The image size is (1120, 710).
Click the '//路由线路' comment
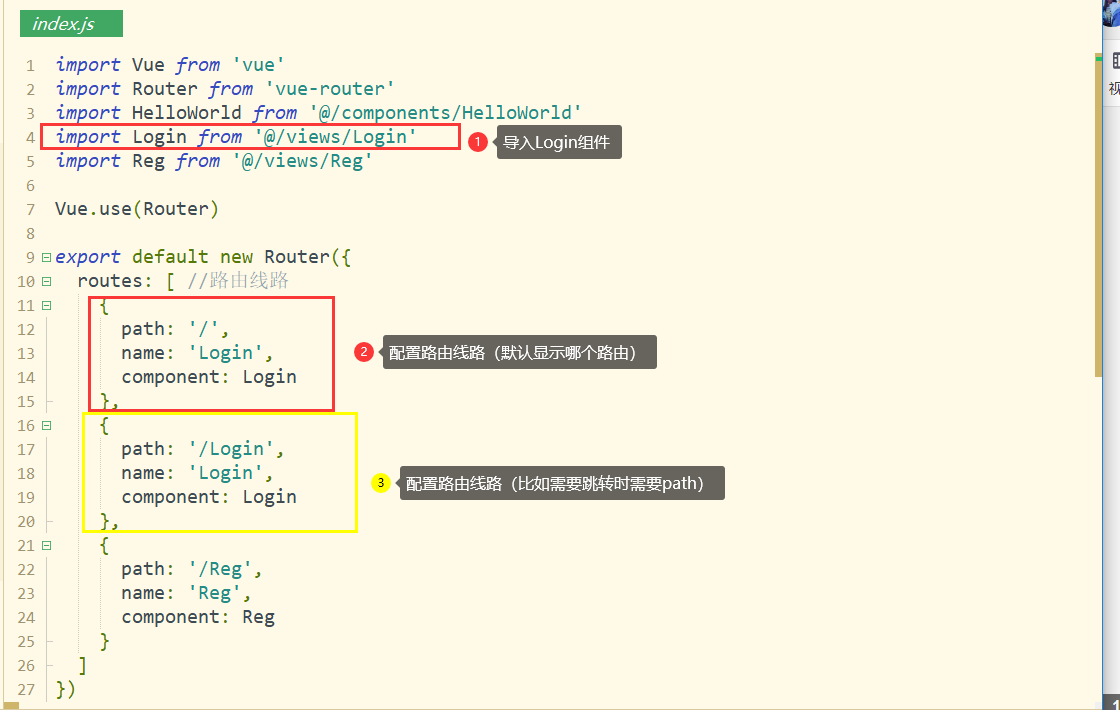[238, 281]
